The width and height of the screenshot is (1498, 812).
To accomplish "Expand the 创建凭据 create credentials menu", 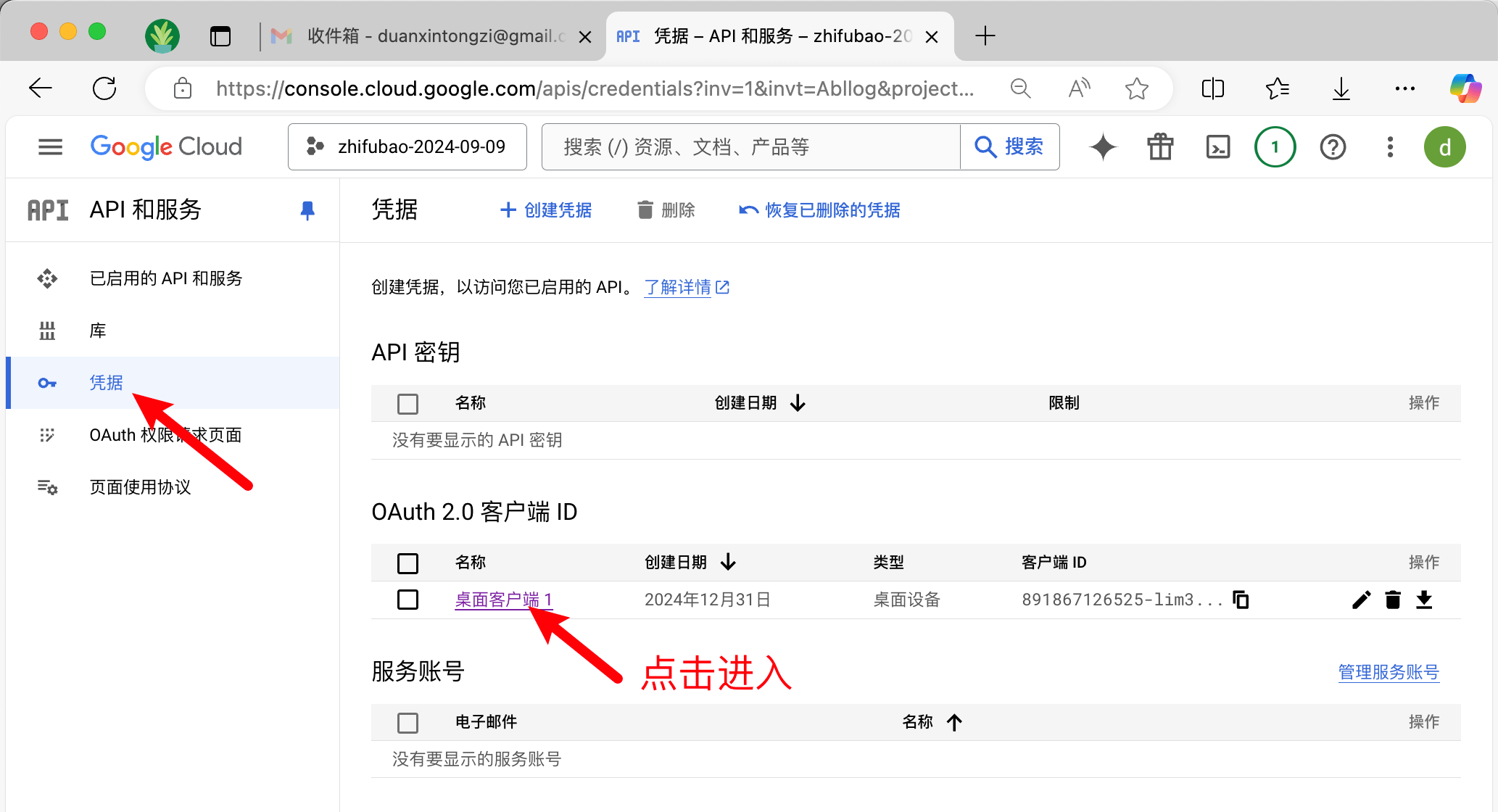I will (x=547, y=210).
